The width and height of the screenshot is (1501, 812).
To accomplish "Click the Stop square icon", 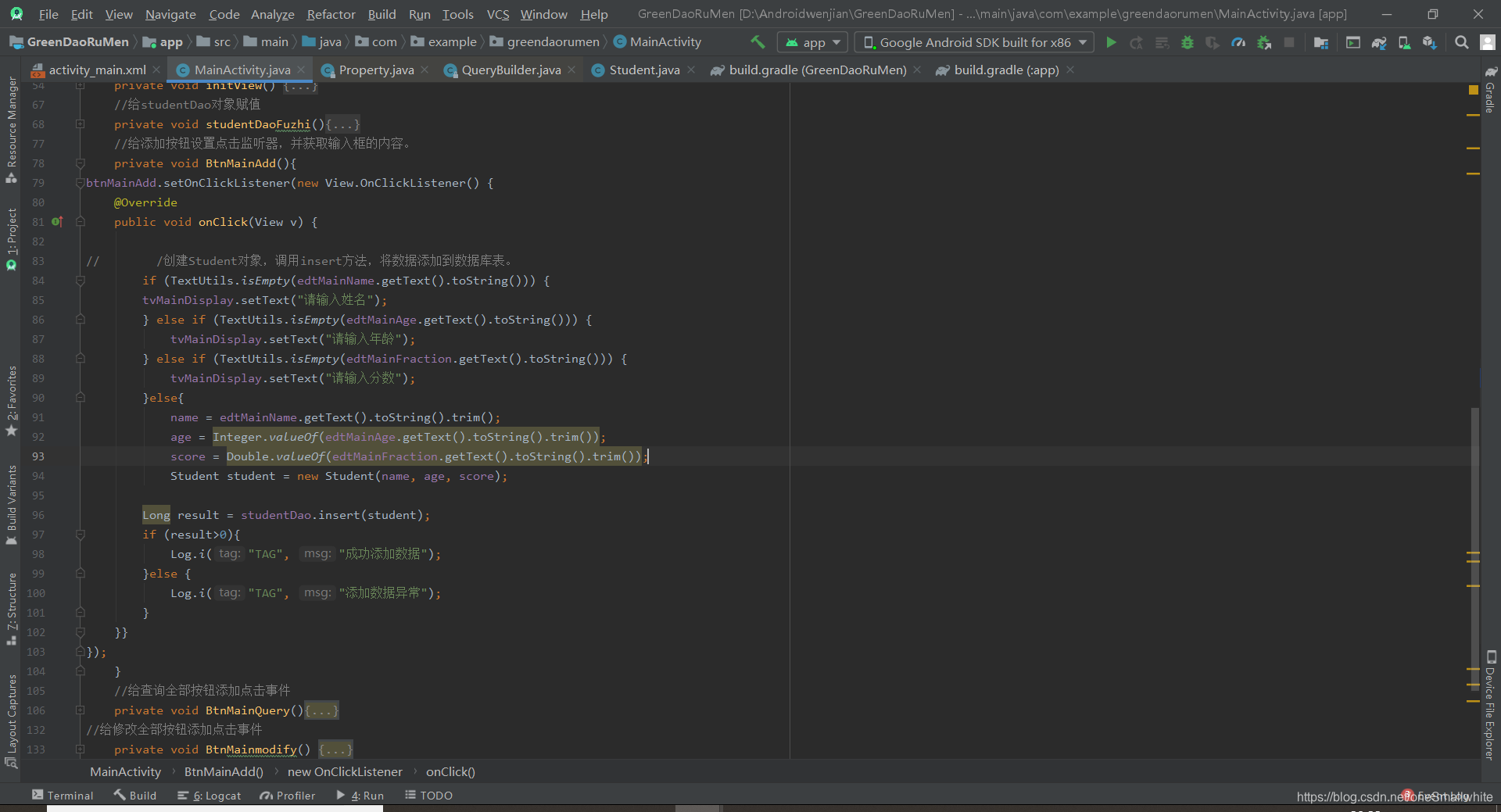I will (x=1289, y=42).
